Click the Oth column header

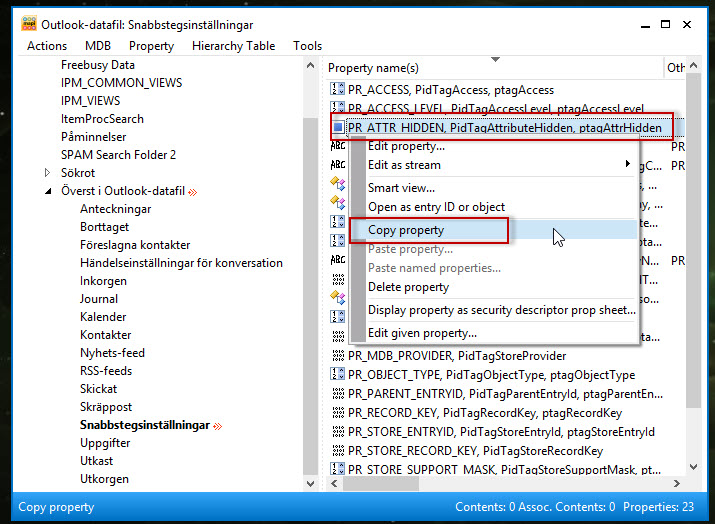click(675, 67)
